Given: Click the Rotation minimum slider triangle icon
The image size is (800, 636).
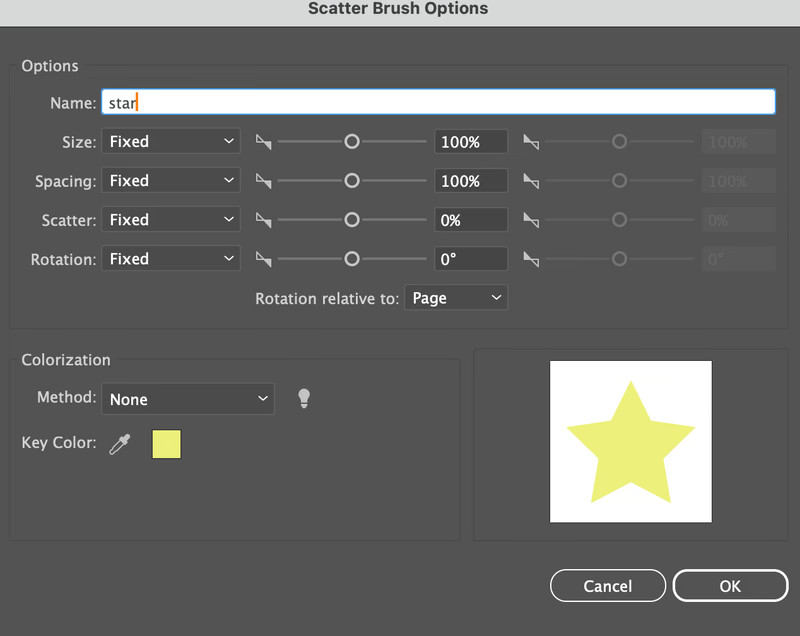Looking at the screenshot, I should pyautogui.click(x=263, y=259).
